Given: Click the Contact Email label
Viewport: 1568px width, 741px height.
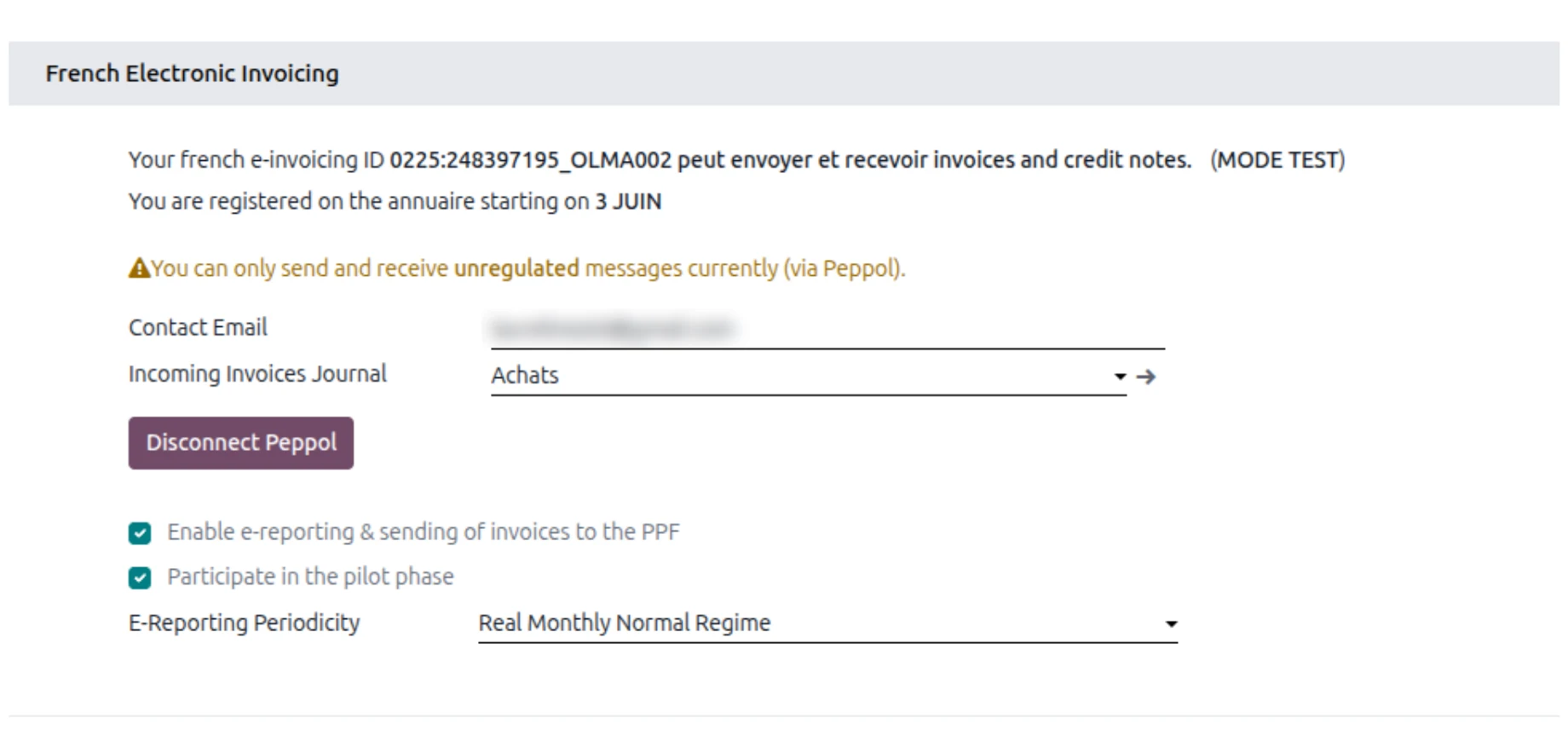Looking at the screenshot, I should point(198,327).
